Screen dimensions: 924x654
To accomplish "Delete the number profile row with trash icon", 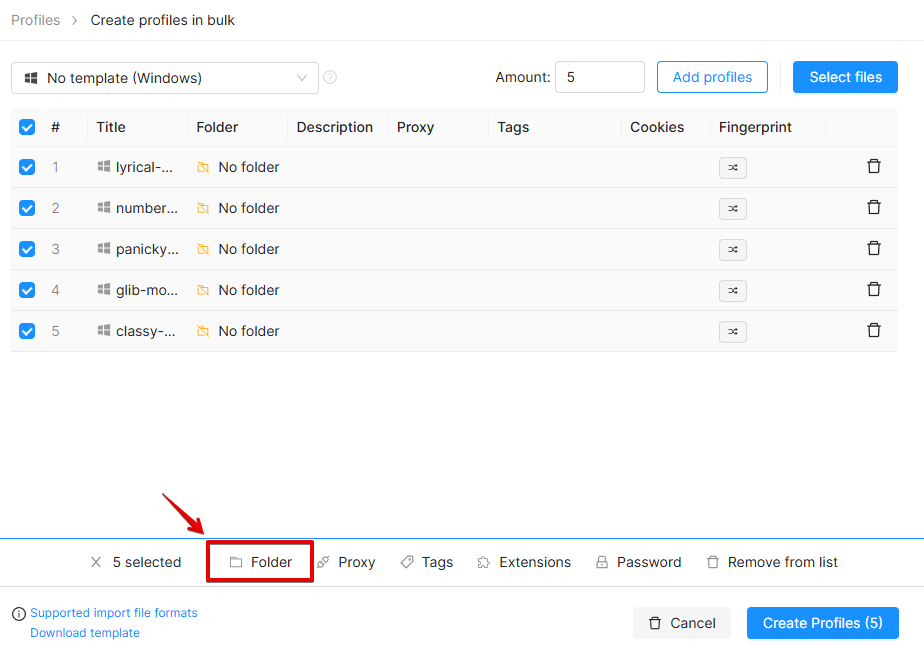I will 874,207.
